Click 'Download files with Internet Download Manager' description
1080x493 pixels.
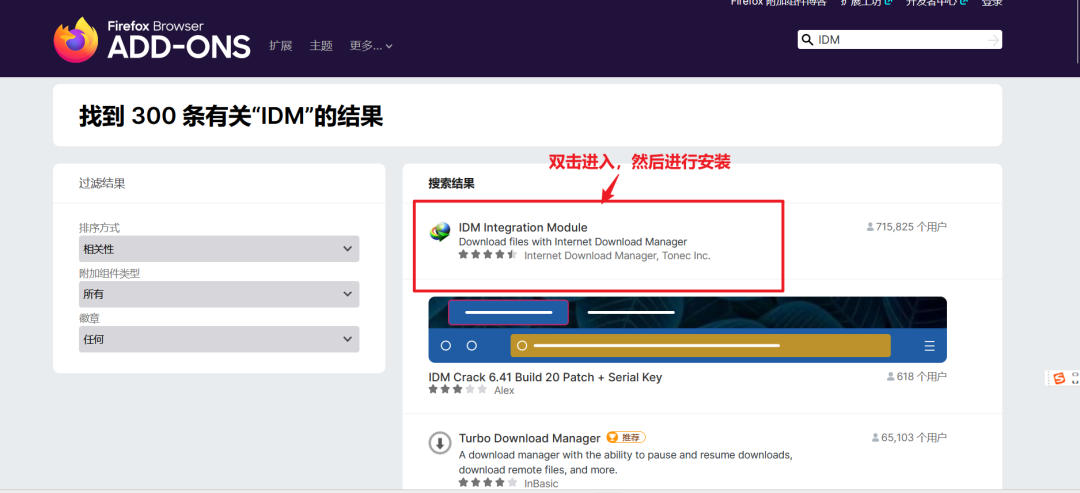coord(573,242)
